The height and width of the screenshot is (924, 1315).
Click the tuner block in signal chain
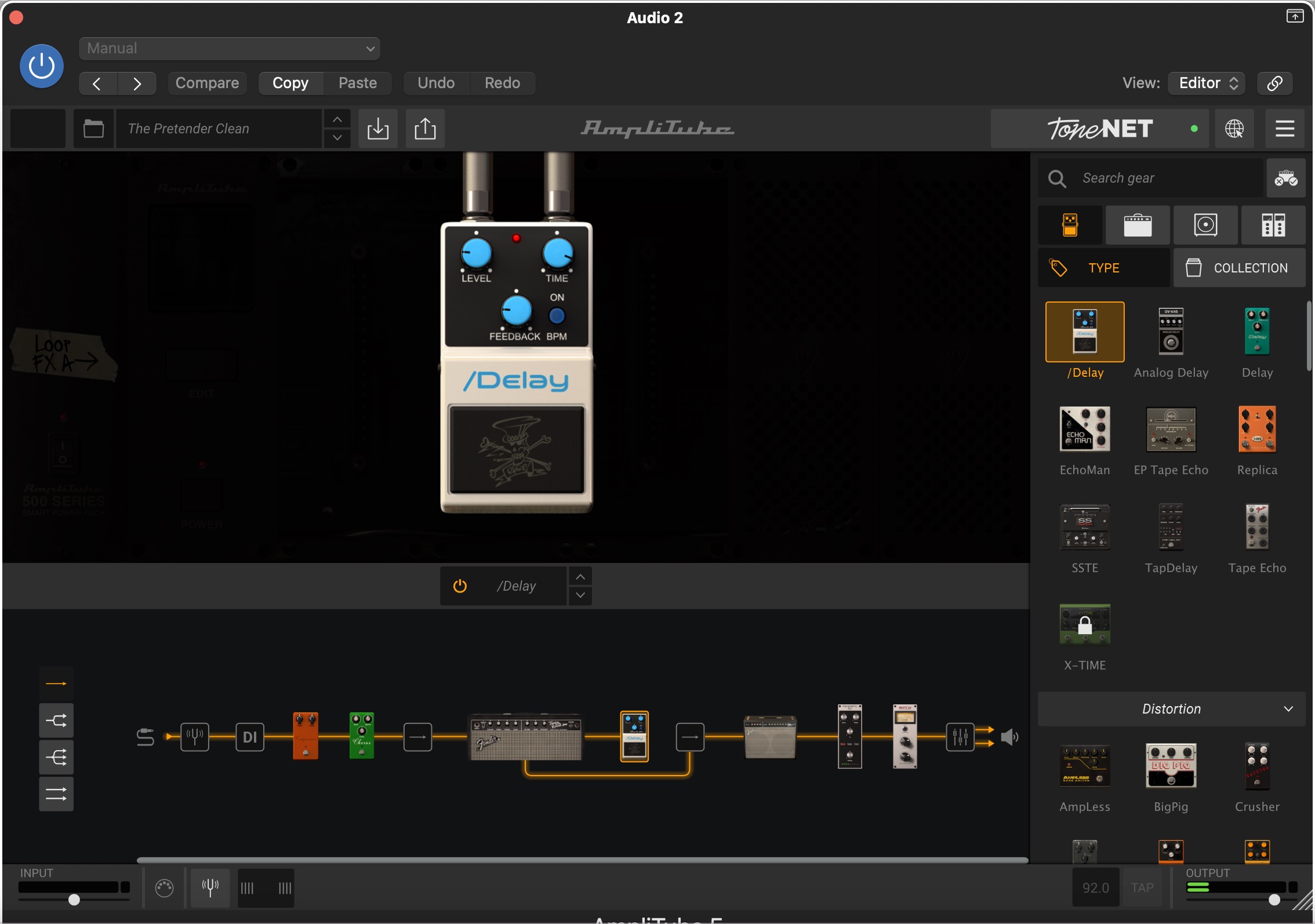click(194, 737)
